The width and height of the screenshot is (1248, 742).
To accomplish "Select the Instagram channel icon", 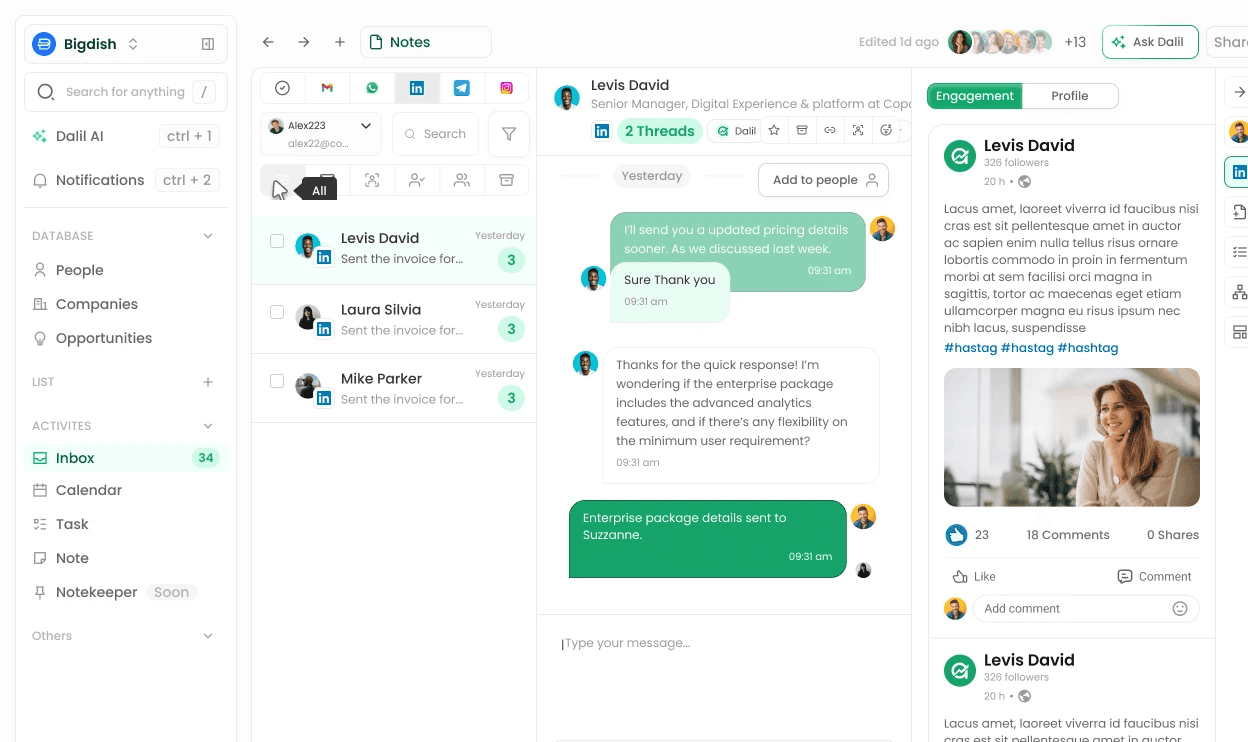I will (x=507, y=87).
